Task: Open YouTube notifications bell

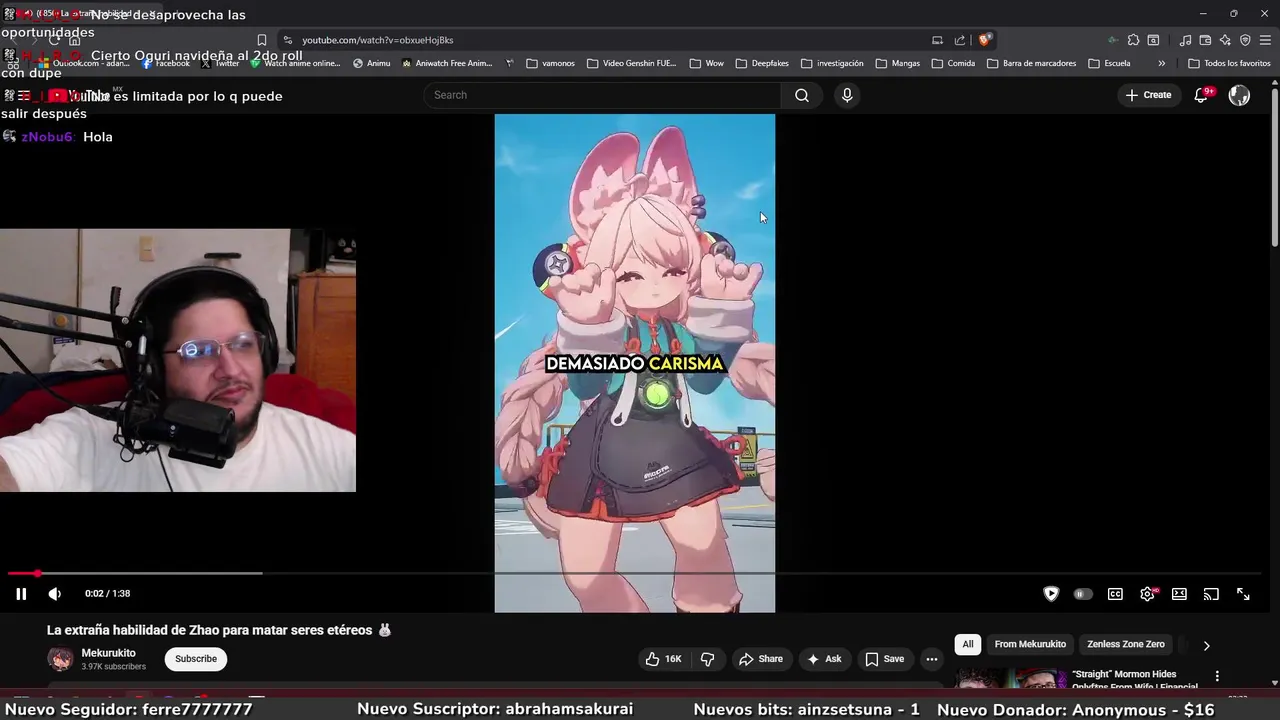Action: click(1201, 95)
